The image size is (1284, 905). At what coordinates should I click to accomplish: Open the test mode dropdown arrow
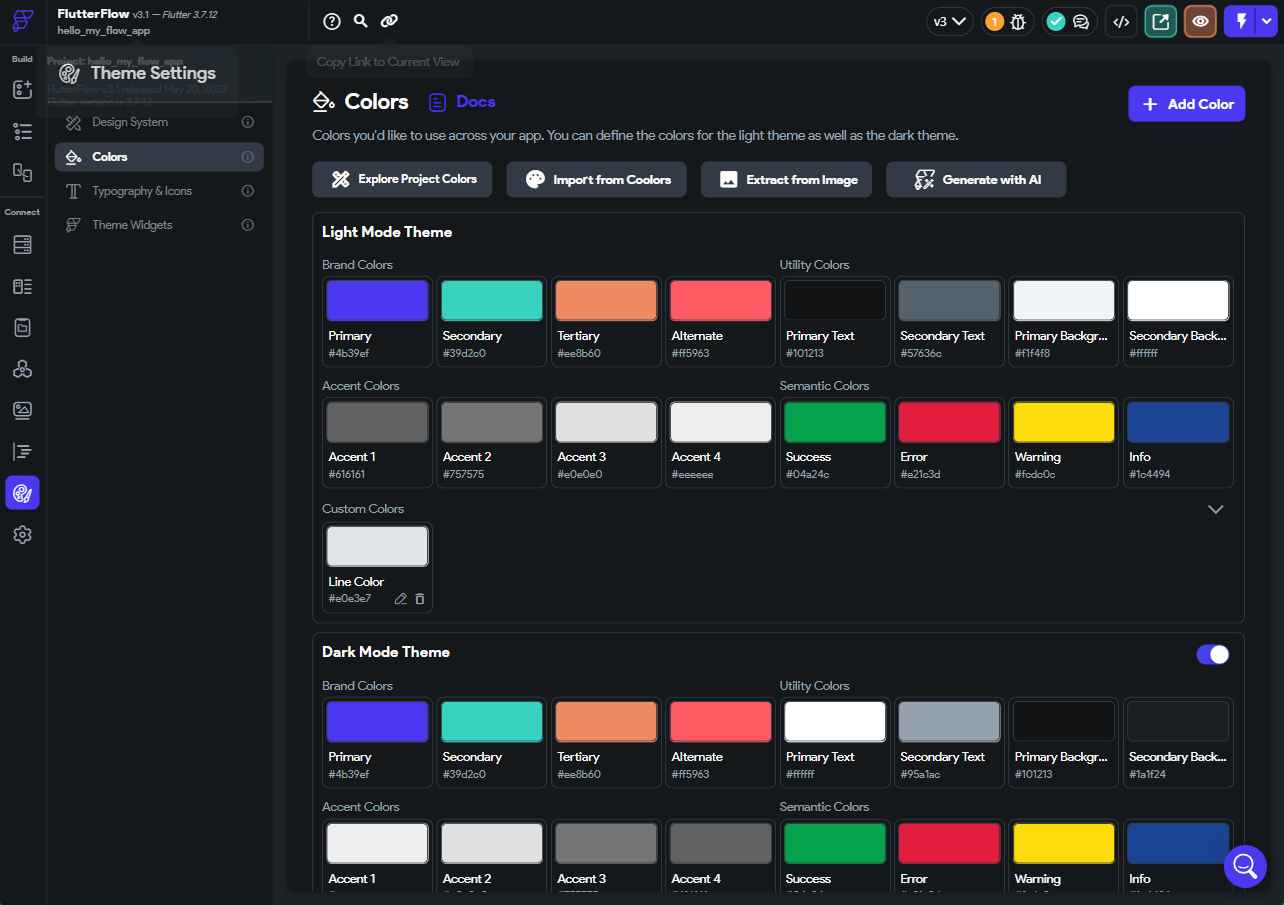[x=1266, y=21]
